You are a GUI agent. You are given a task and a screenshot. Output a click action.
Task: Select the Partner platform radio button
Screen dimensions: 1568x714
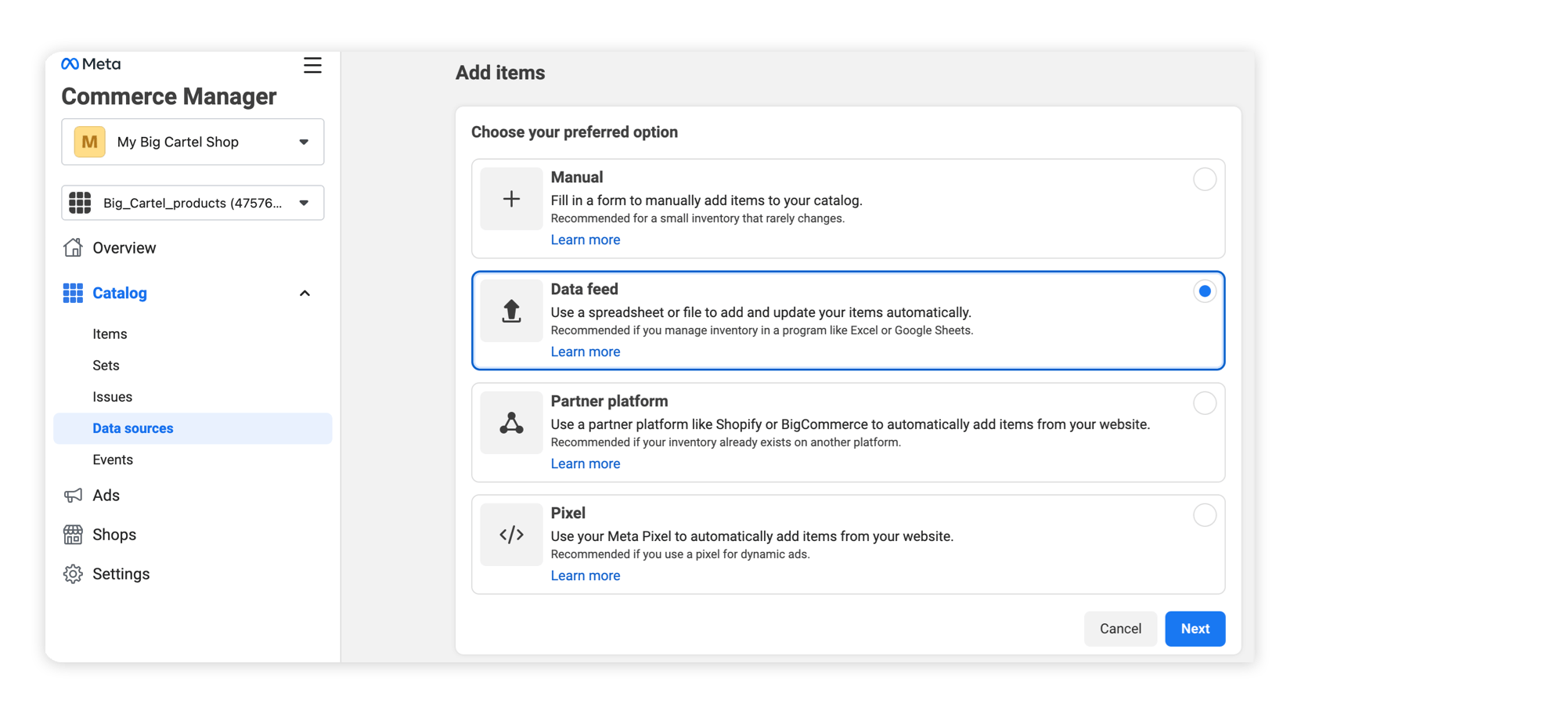pos(1205,403)
